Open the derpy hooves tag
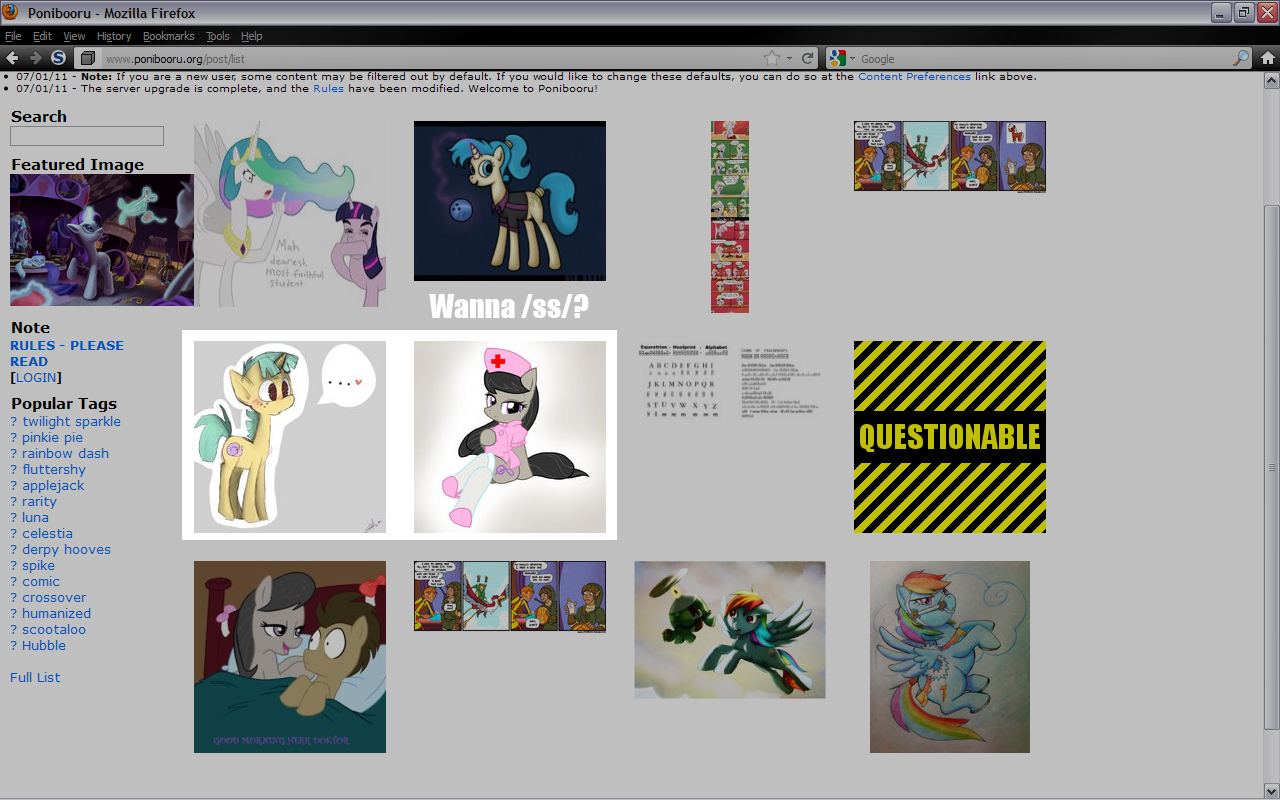1280x800 pixels. 66,549
